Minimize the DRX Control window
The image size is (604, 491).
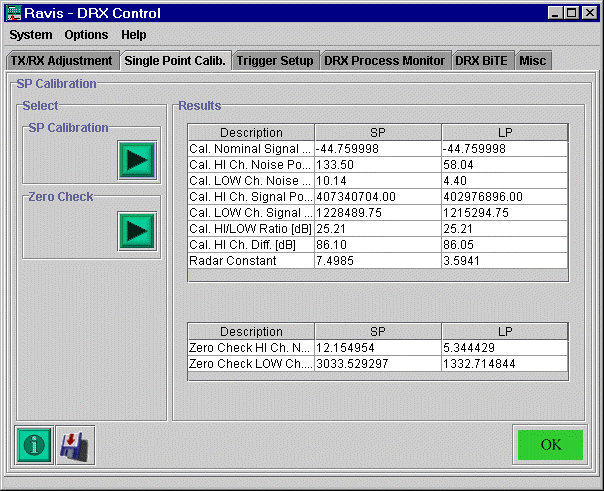pyautogui.click(x=555, y=13)
